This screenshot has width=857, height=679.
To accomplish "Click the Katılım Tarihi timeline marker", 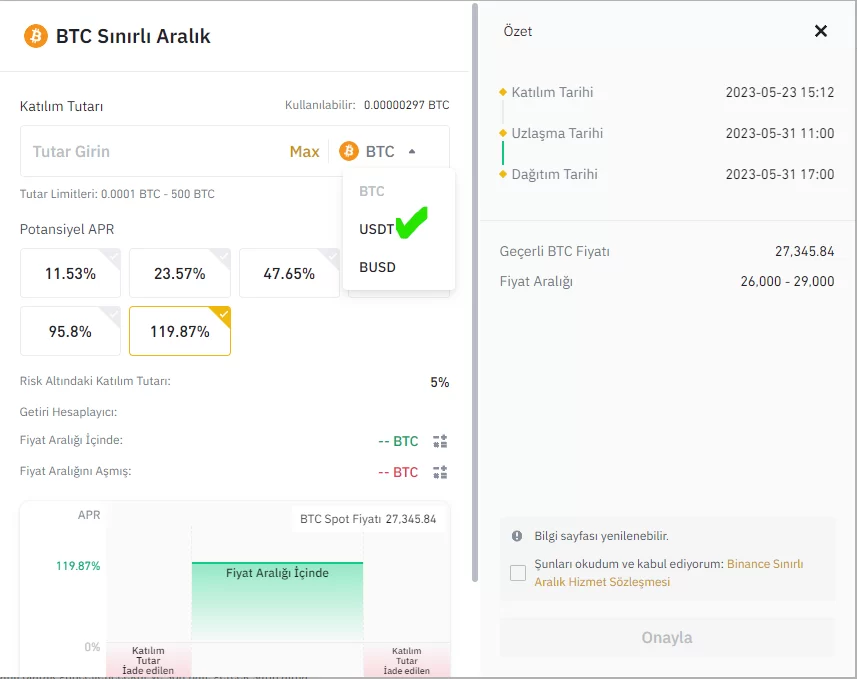I will (503, 92).
